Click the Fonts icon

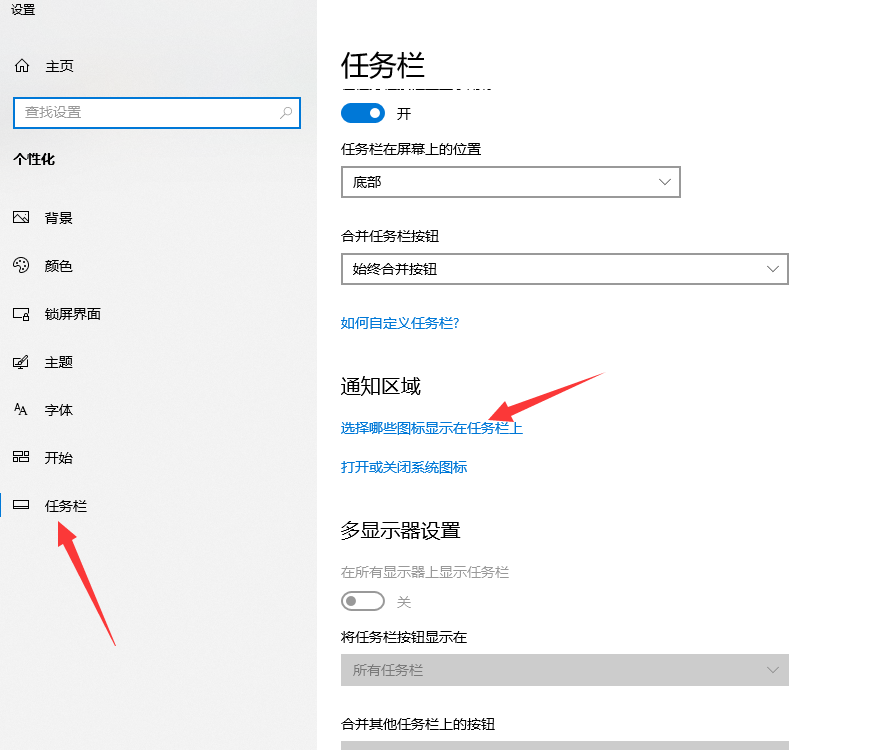tap(21, 410)
